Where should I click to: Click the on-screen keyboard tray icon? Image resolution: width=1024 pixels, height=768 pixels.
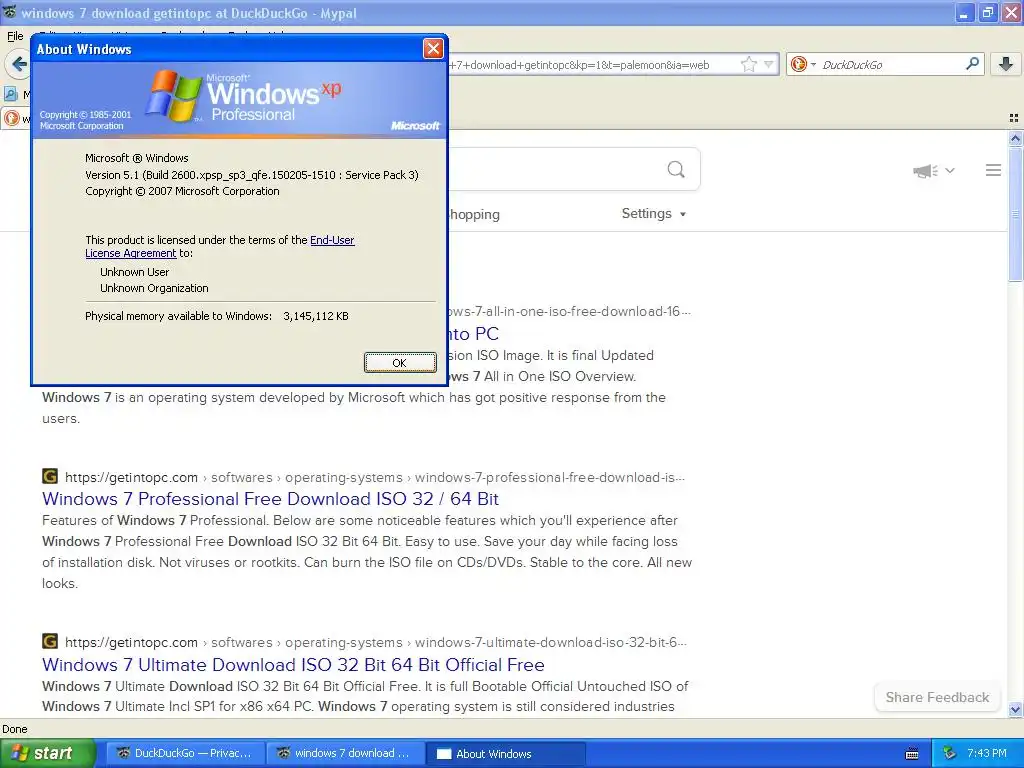(912, 754)
